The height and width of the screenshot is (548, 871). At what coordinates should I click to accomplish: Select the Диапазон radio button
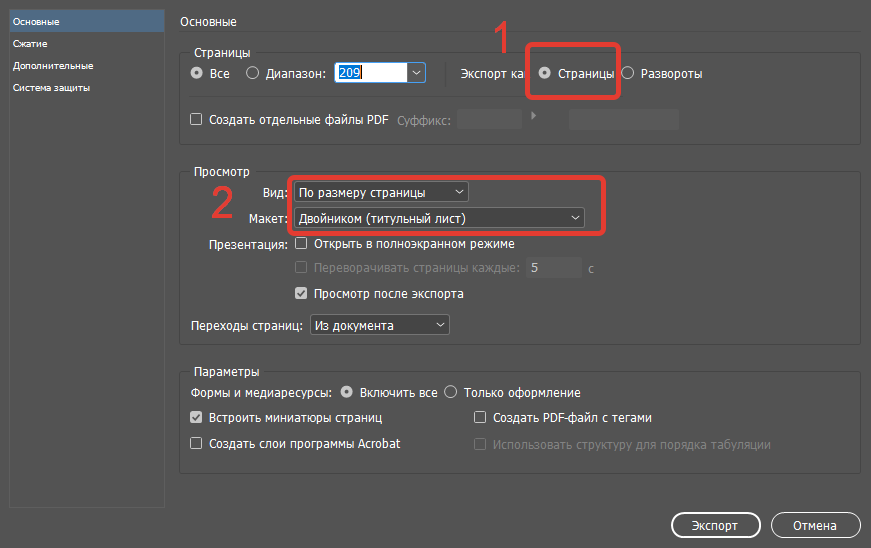coord(253,73)
